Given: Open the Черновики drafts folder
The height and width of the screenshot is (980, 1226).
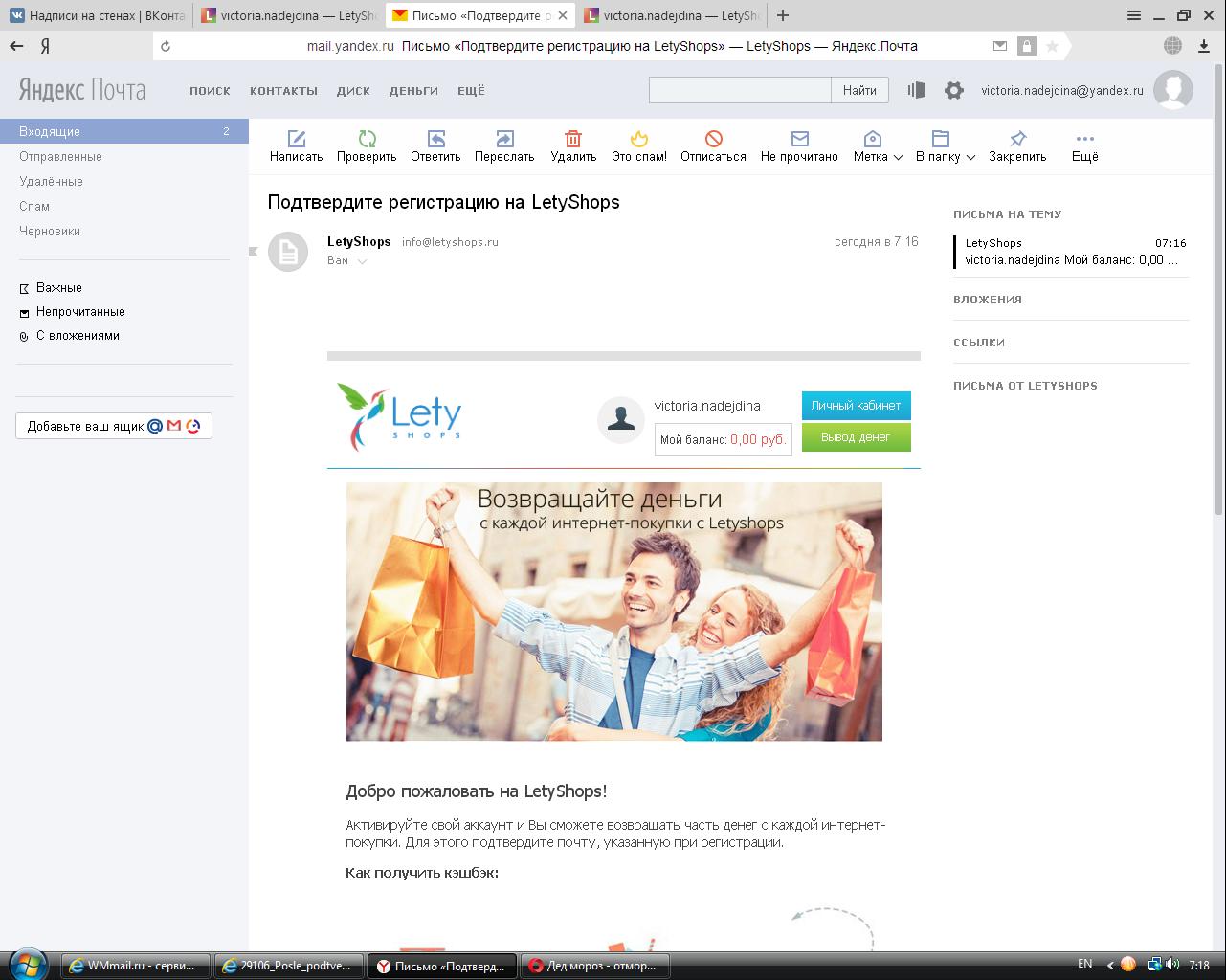Looking at the screenshot, I should click(x=50, y=231).
